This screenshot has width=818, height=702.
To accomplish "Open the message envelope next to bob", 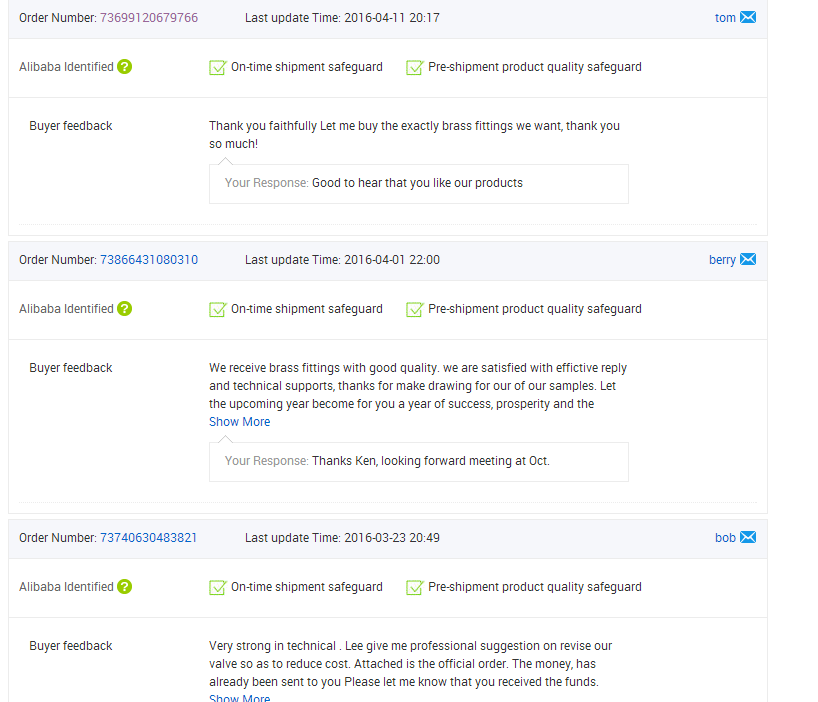I will (748, 538).
